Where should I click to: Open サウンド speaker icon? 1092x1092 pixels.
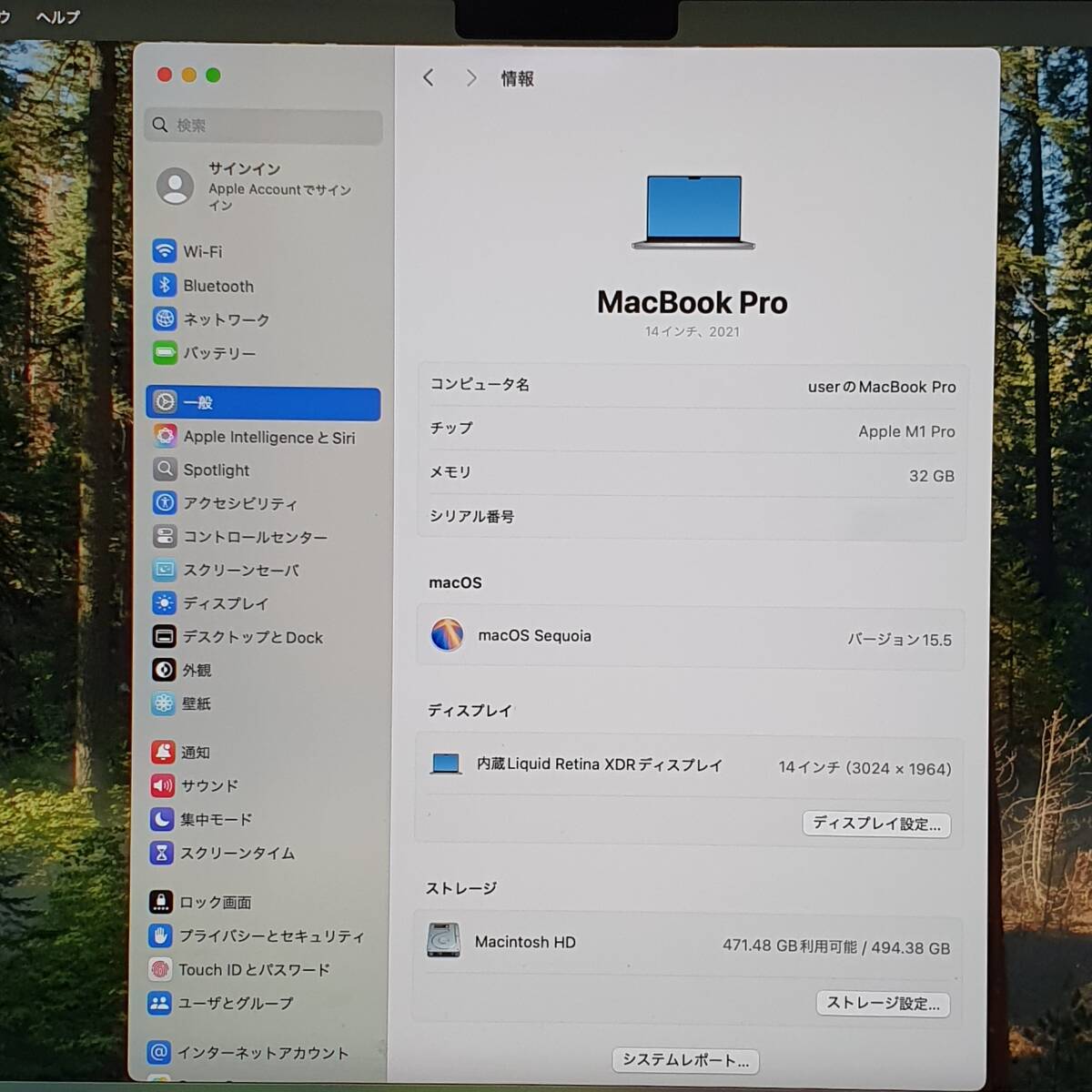(162, 785)
